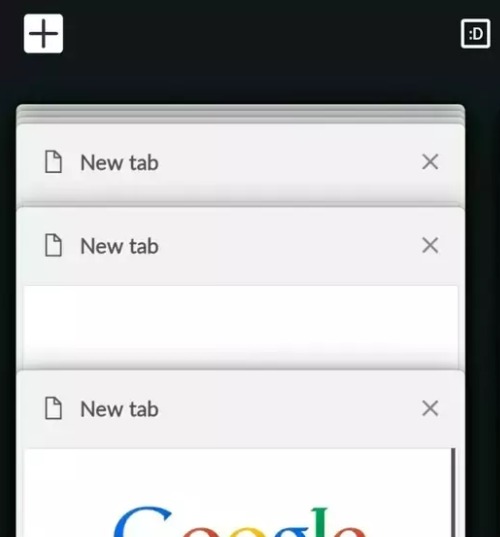Click page icon of topmost New tab
The width and height of the screenshot is (500, 537).
[x=53, y=162]
